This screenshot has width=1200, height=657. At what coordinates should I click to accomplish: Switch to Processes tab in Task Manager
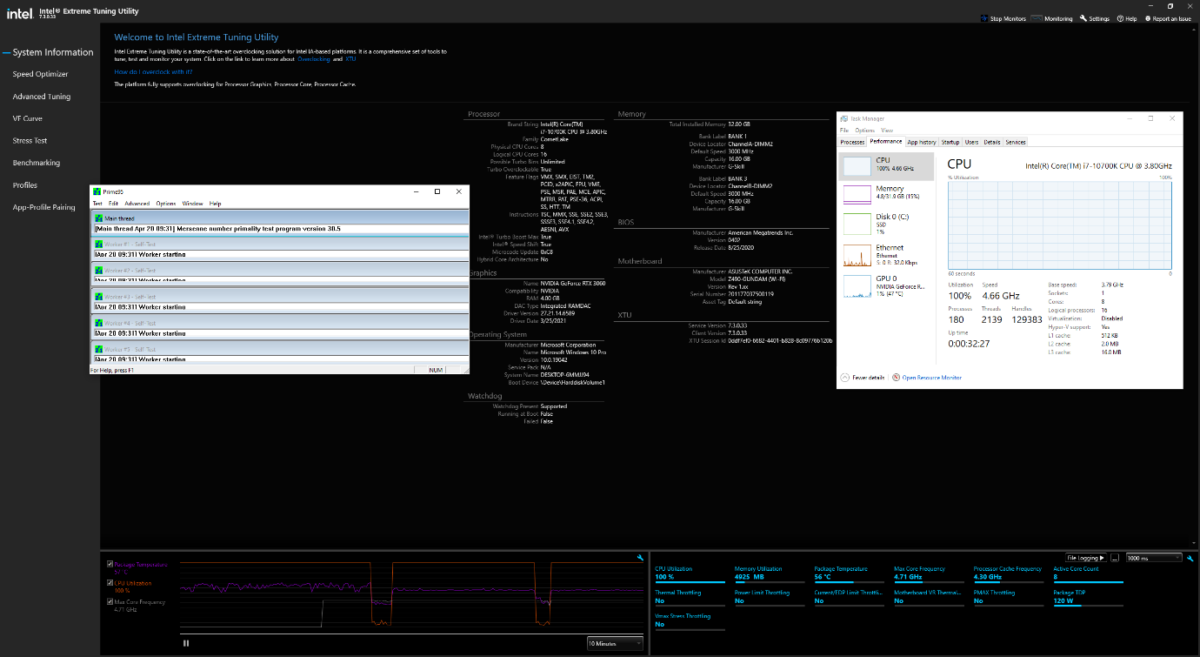coord(852,142)
